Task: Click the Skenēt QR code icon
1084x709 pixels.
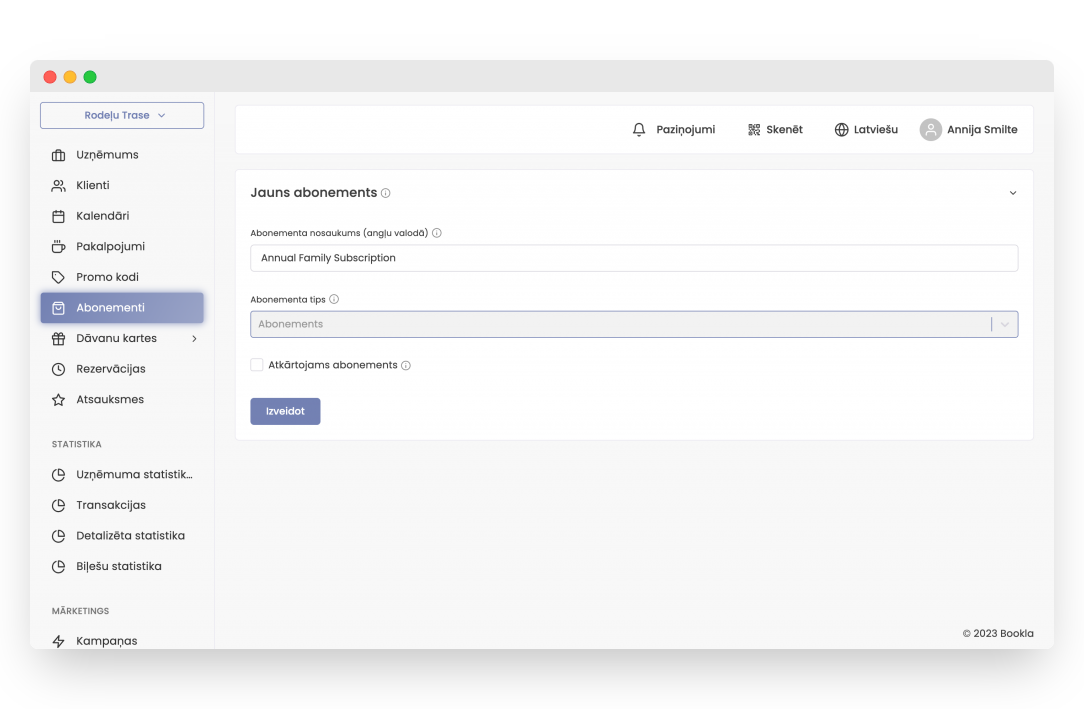Action: [754, 130]
